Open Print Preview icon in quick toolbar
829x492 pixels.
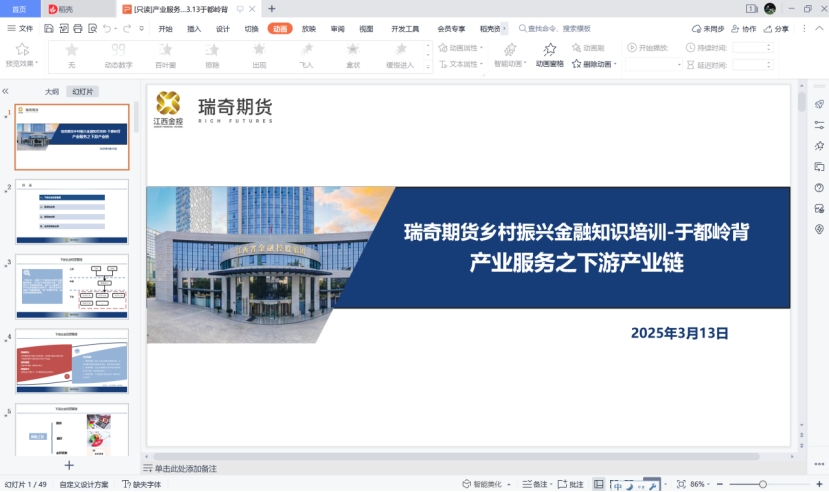[93, 29]
